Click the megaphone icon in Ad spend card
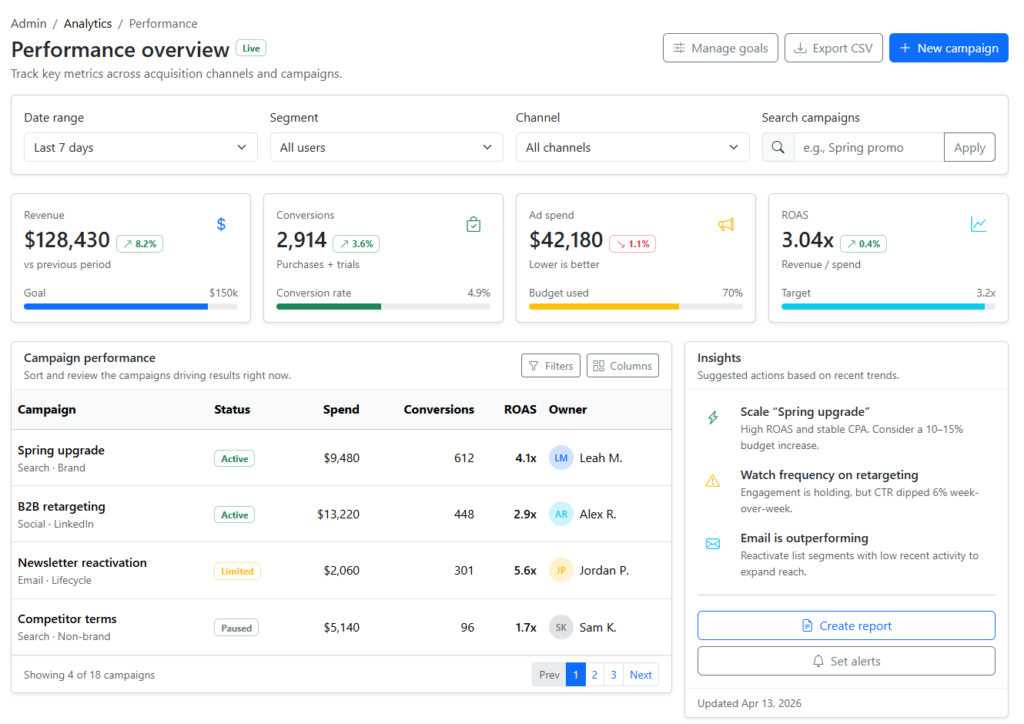 pyautogui.click(x=726, y=224)
